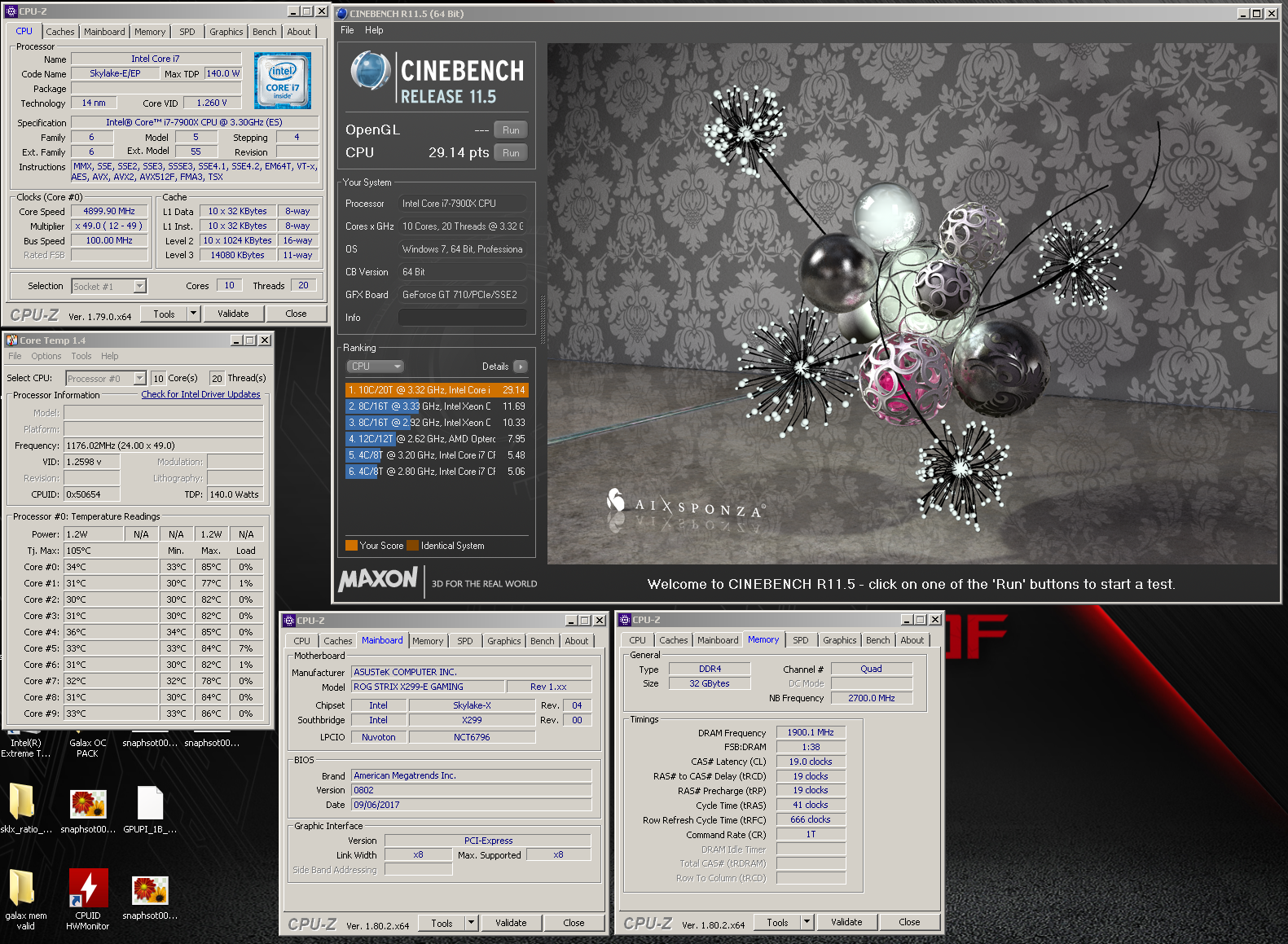Click the Cinebench globe logo

371,71
